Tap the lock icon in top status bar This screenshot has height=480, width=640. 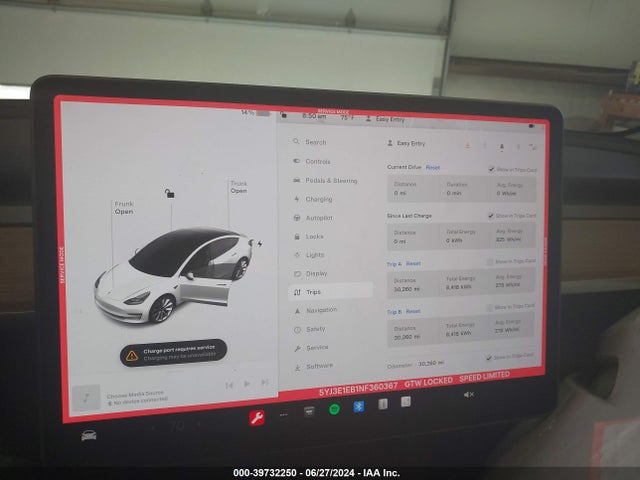click(283, 116)
